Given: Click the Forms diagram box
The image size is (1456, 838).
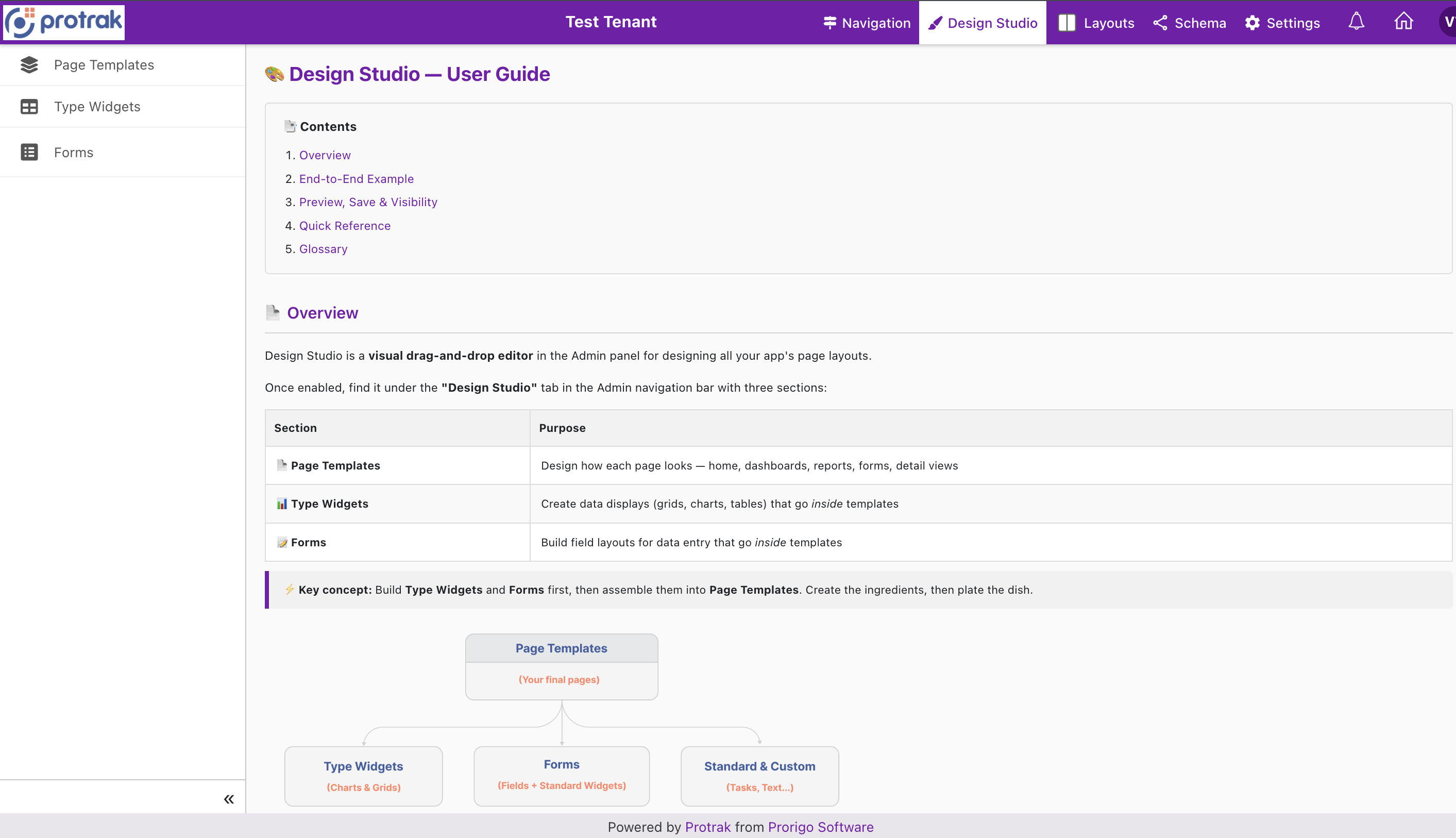Looking at the screenshot, I should (562, 776).
